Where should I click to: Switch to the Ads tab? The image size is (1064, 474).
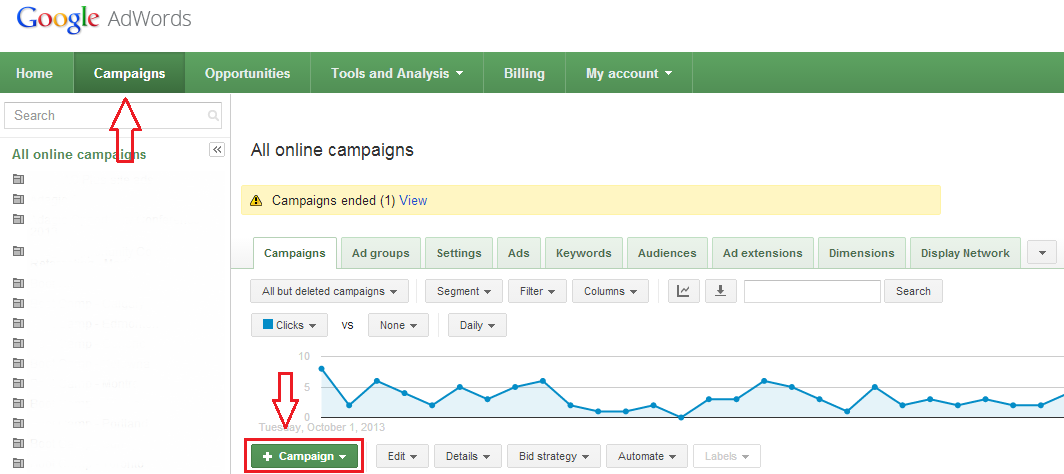click(518, 253)
